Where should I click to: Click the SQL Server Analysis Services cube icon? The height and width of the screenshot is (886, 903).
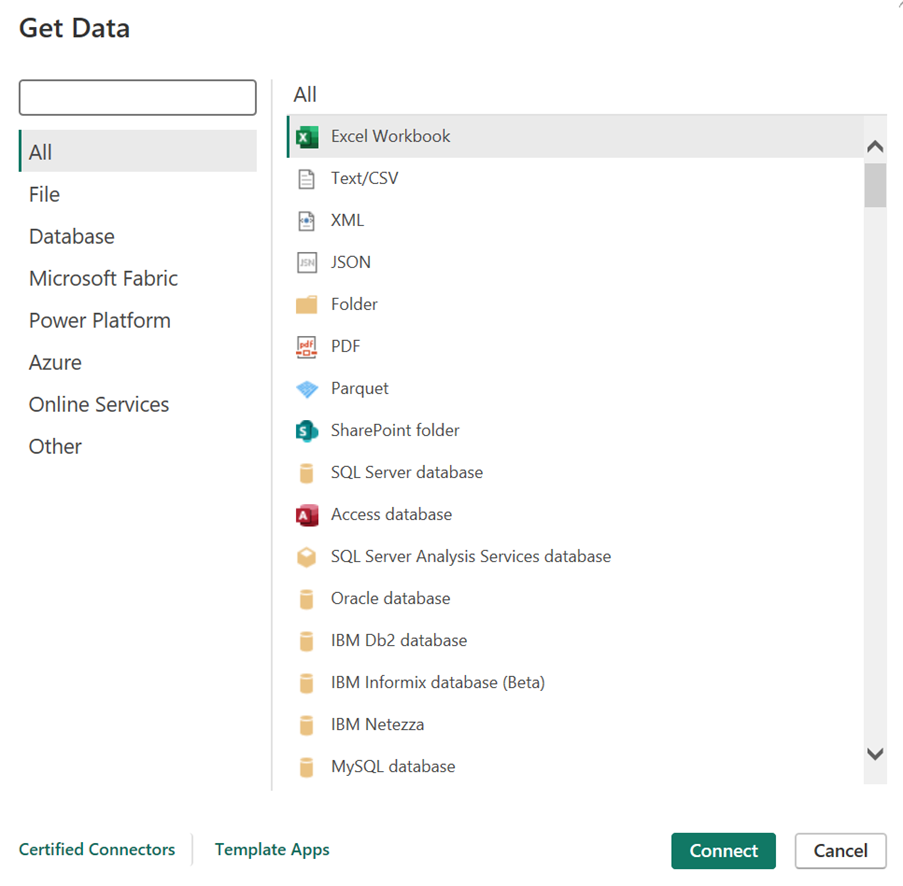tap(307, 557)
